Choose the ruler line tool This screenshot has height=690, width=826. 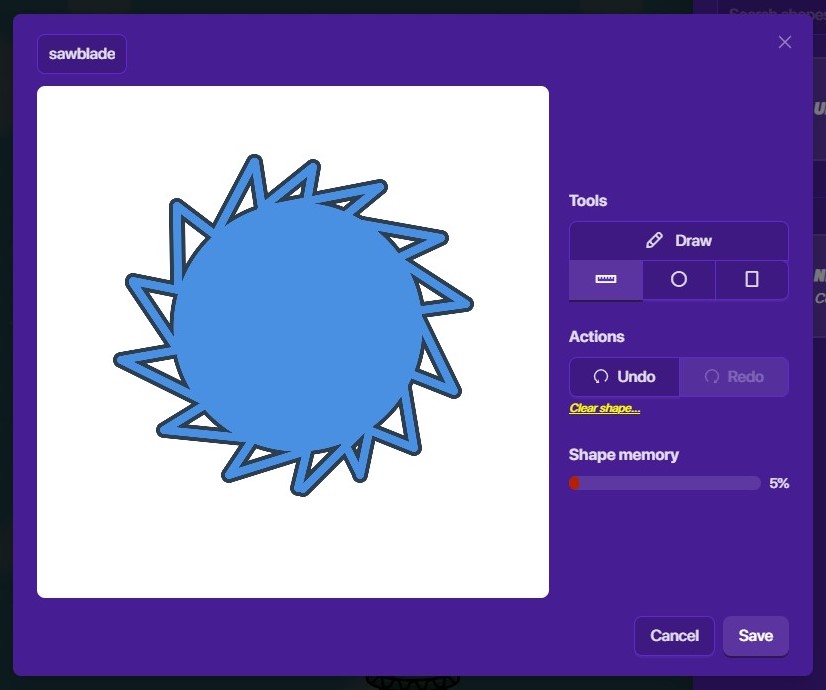[x=606, y=280]
